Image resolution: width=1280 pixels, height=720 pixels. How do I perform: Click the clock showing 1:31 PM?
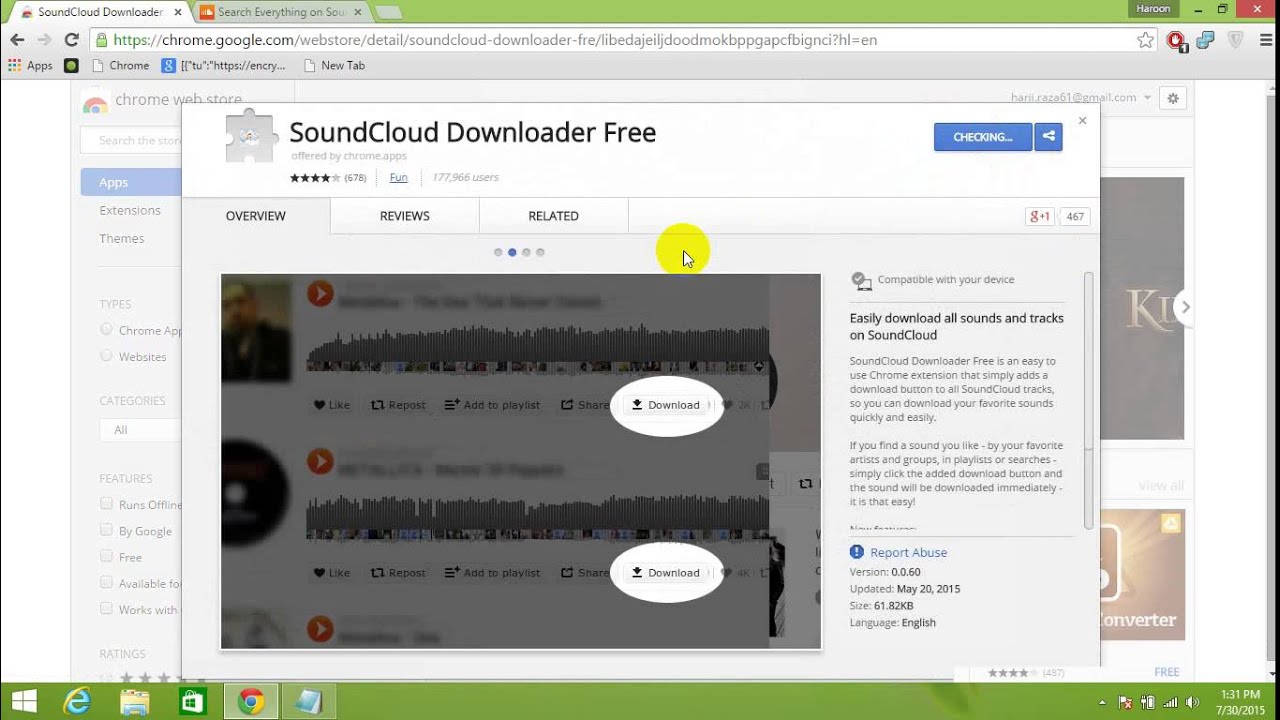[1239, 694]
